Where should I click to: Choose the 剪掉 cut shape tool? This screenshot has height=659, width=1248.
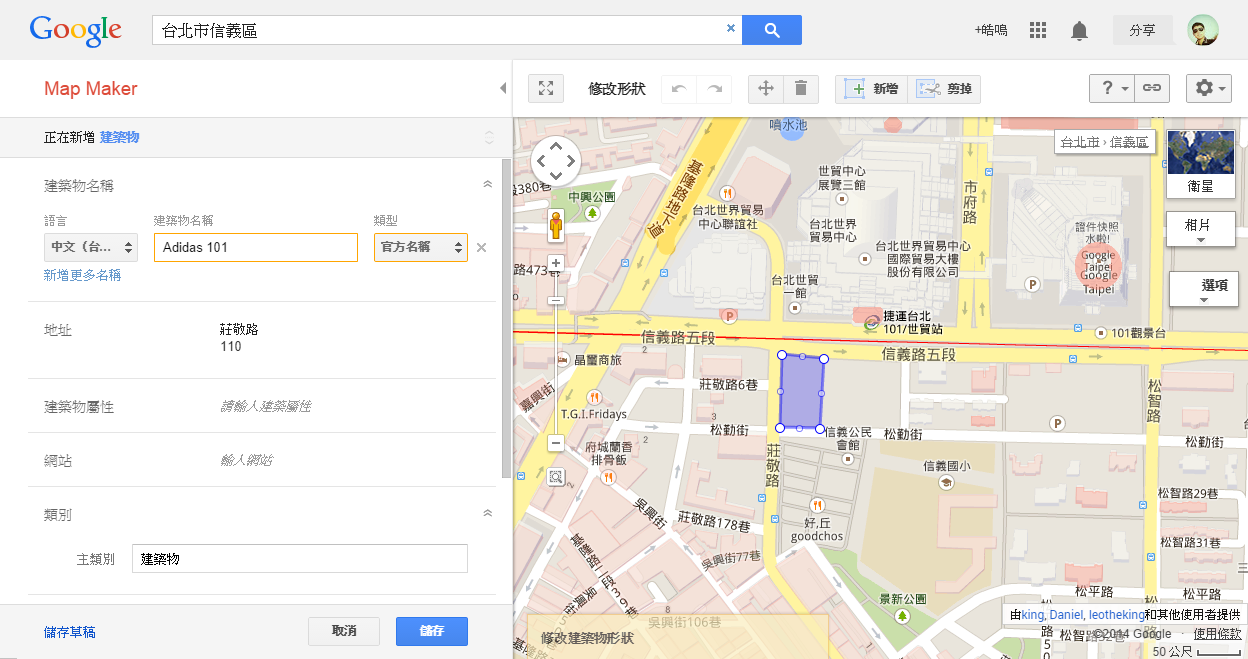coord(944,89)
